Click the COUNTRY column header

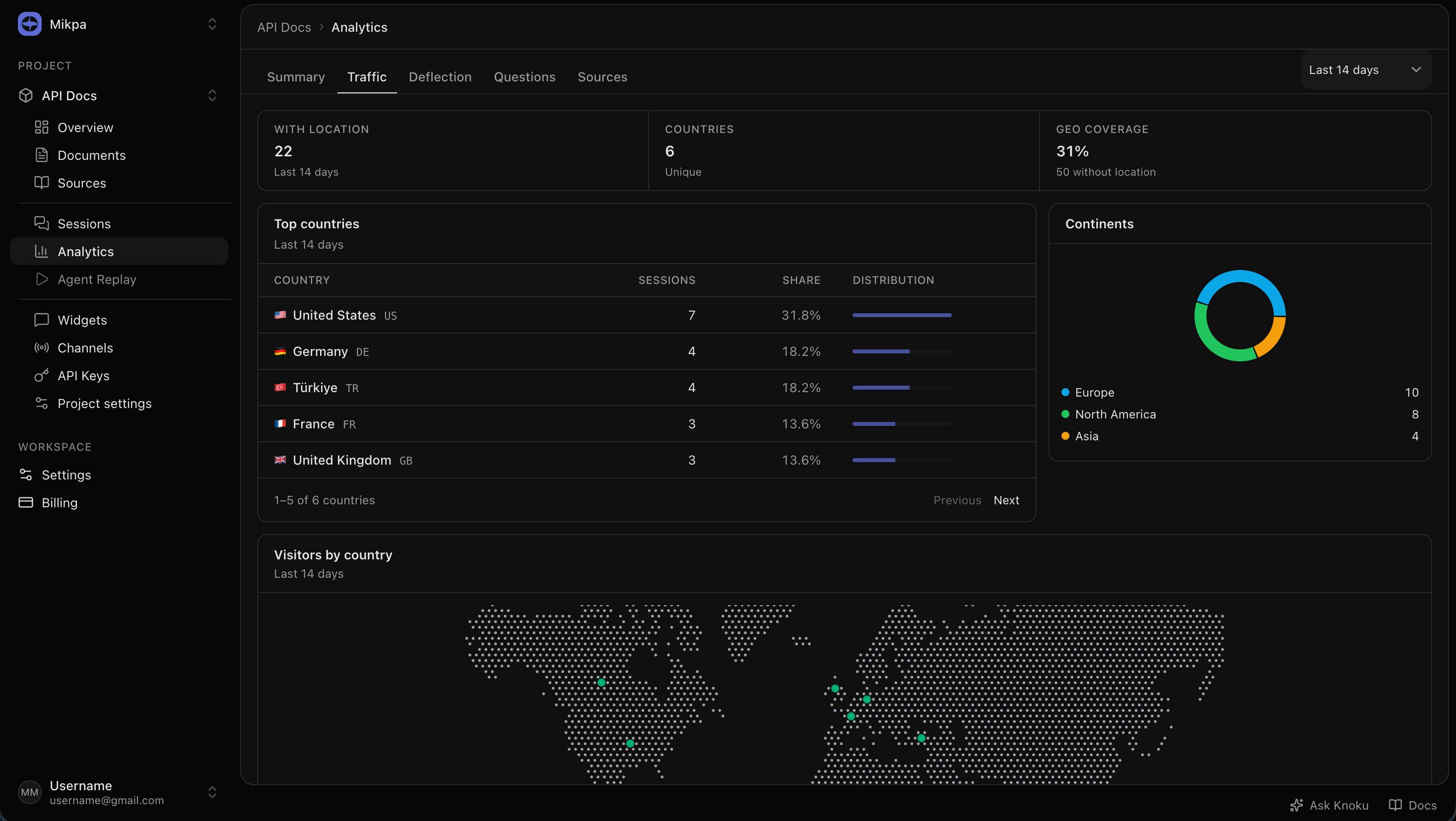301,280
